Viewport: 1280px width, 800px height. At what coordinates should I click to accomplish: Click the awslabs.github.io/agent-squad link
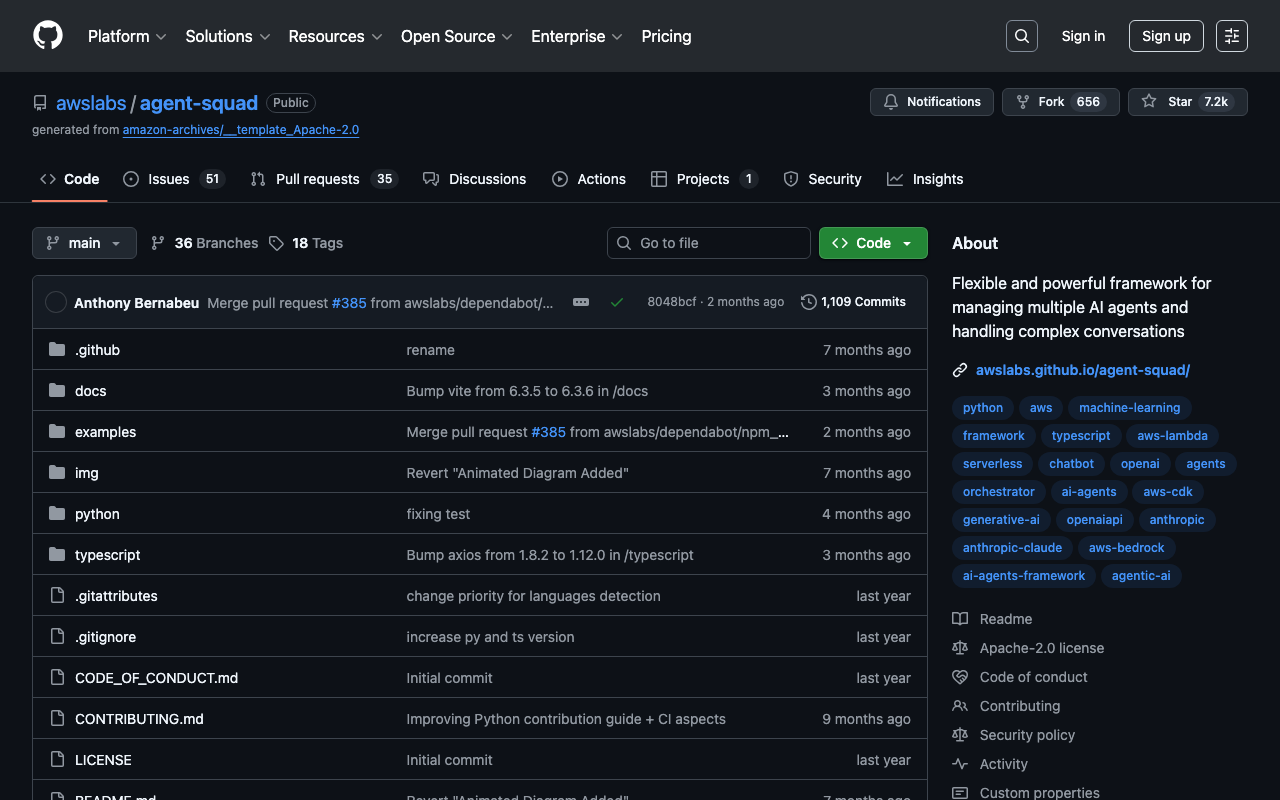pyautogui.click(x=1083, y=370)
